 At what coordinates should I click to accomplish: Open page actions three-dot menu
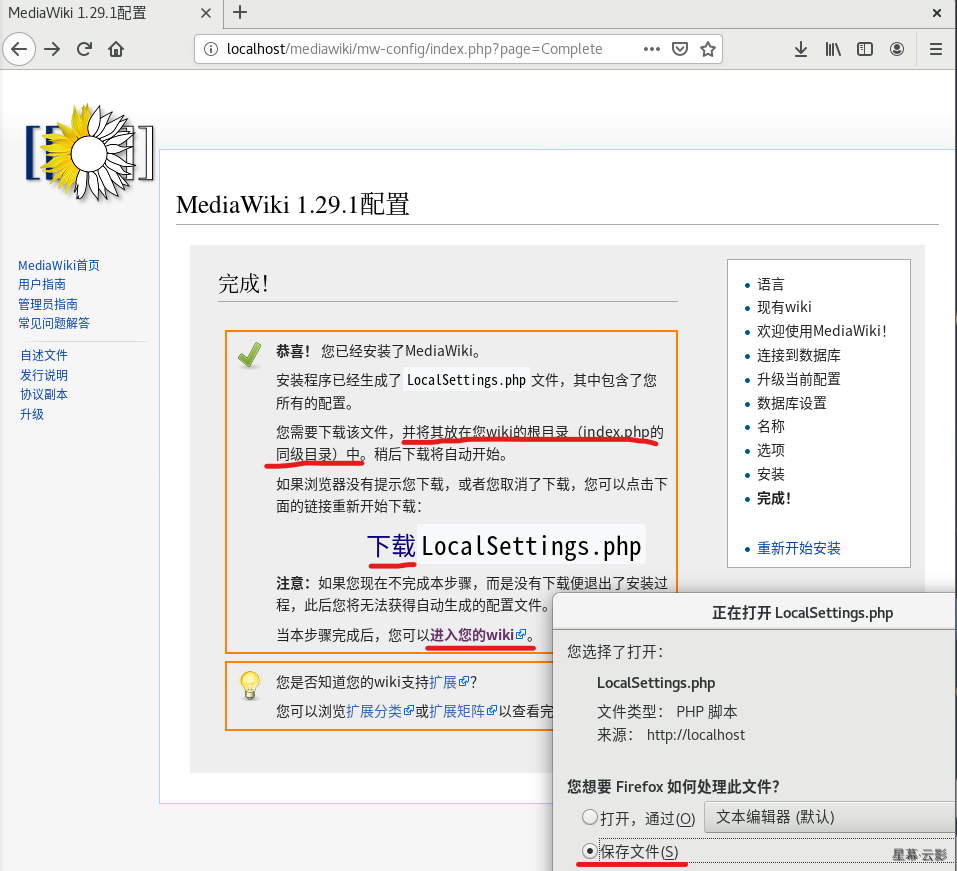651,49
